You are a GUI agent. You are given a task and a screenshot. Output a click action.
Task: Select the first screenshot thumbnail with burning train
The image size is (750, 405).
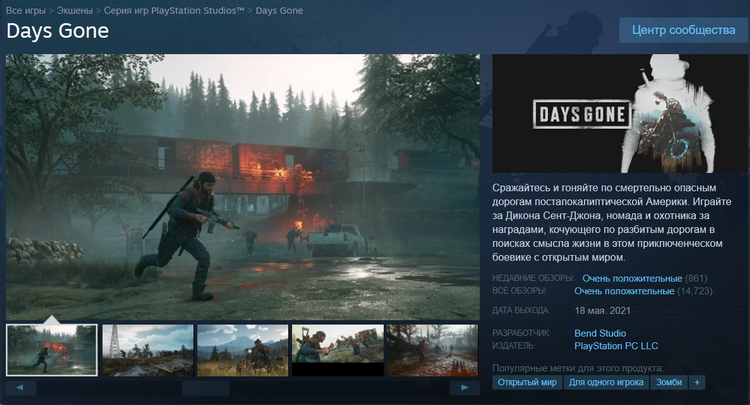click(52, 350)
